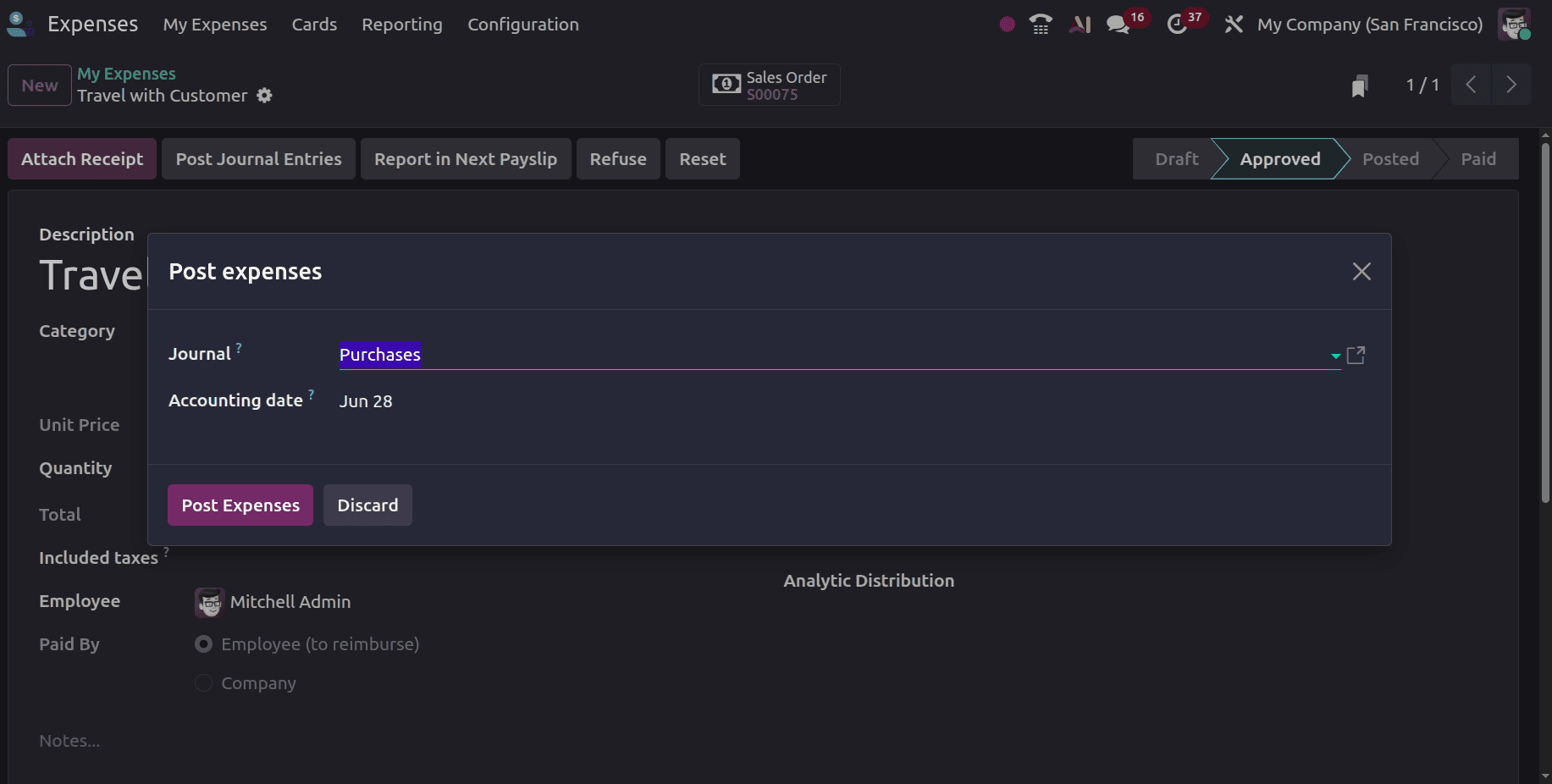Click the purple recording status dot icon
1552x784 pixels.
pos(1007,25)
